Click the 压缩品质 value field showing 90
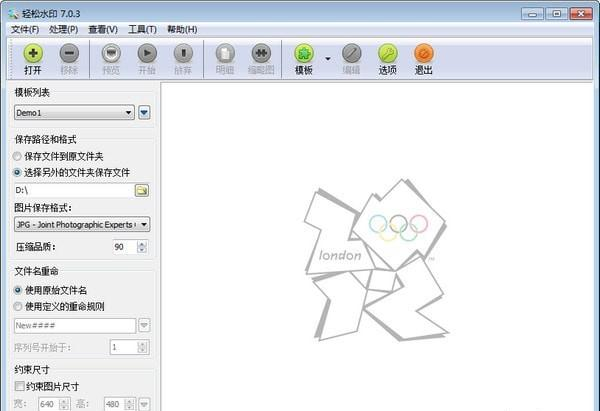This screenshot has height=411, width=600. (125, 247)
